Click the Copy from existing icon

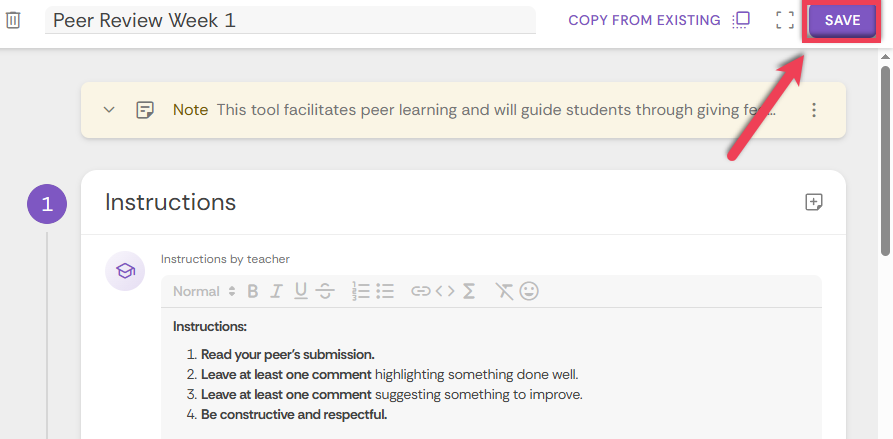point(741,20)
